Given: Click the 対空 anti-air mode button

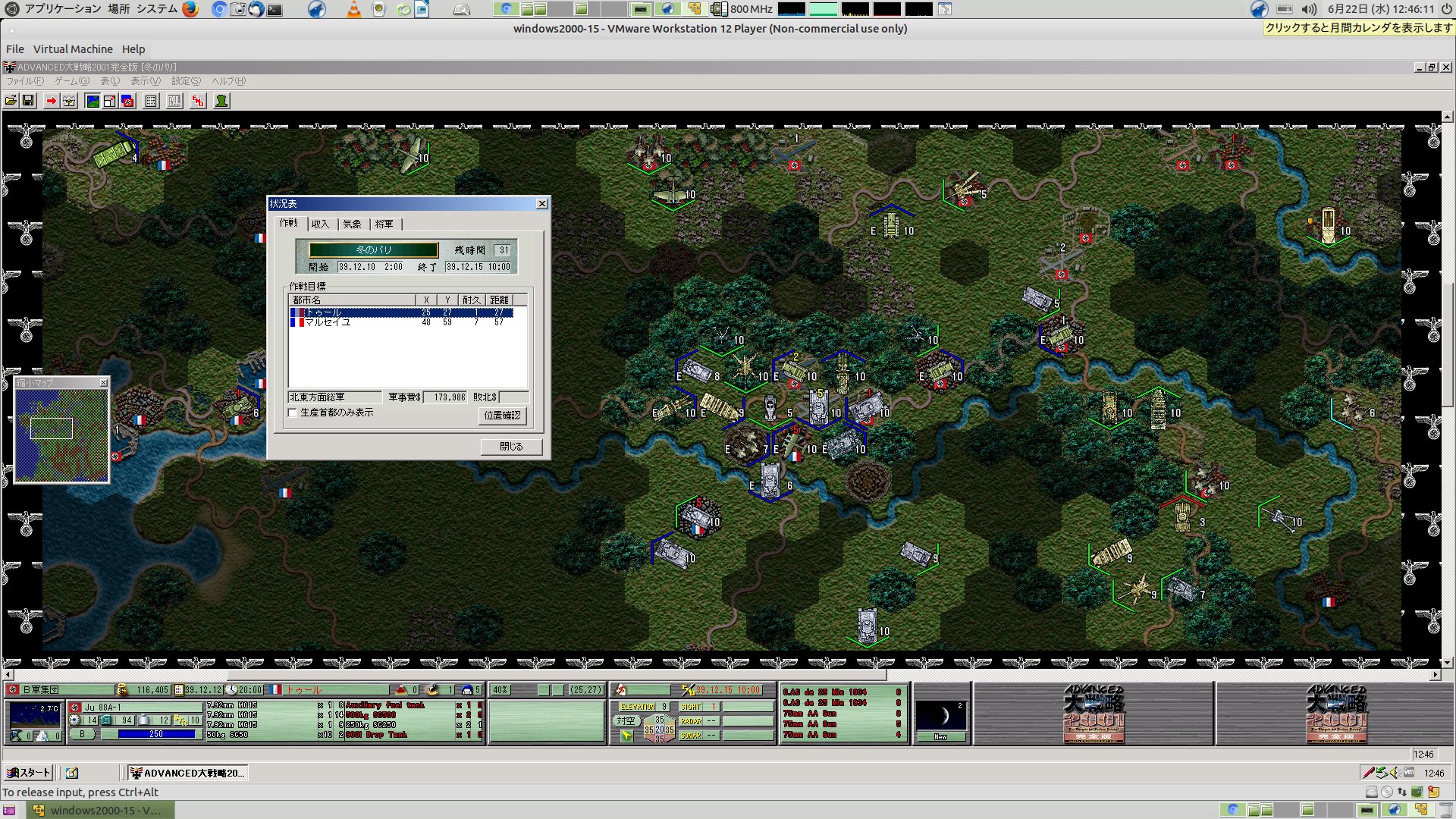Looking at the screenshot, I should point(626,721).
